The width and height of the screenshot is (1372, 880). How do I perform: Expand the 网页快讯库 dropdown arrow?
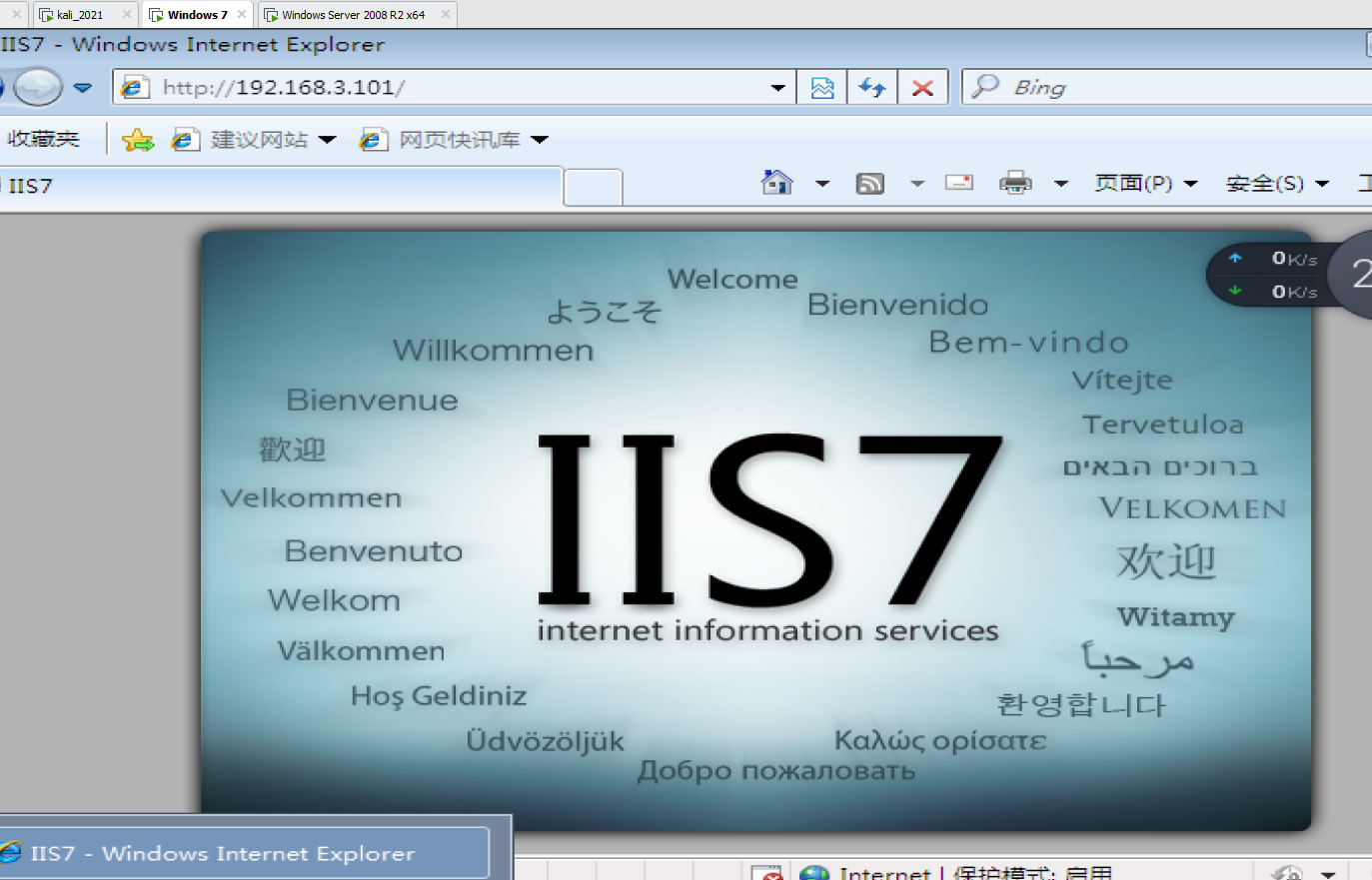click(x=540, y=140)
